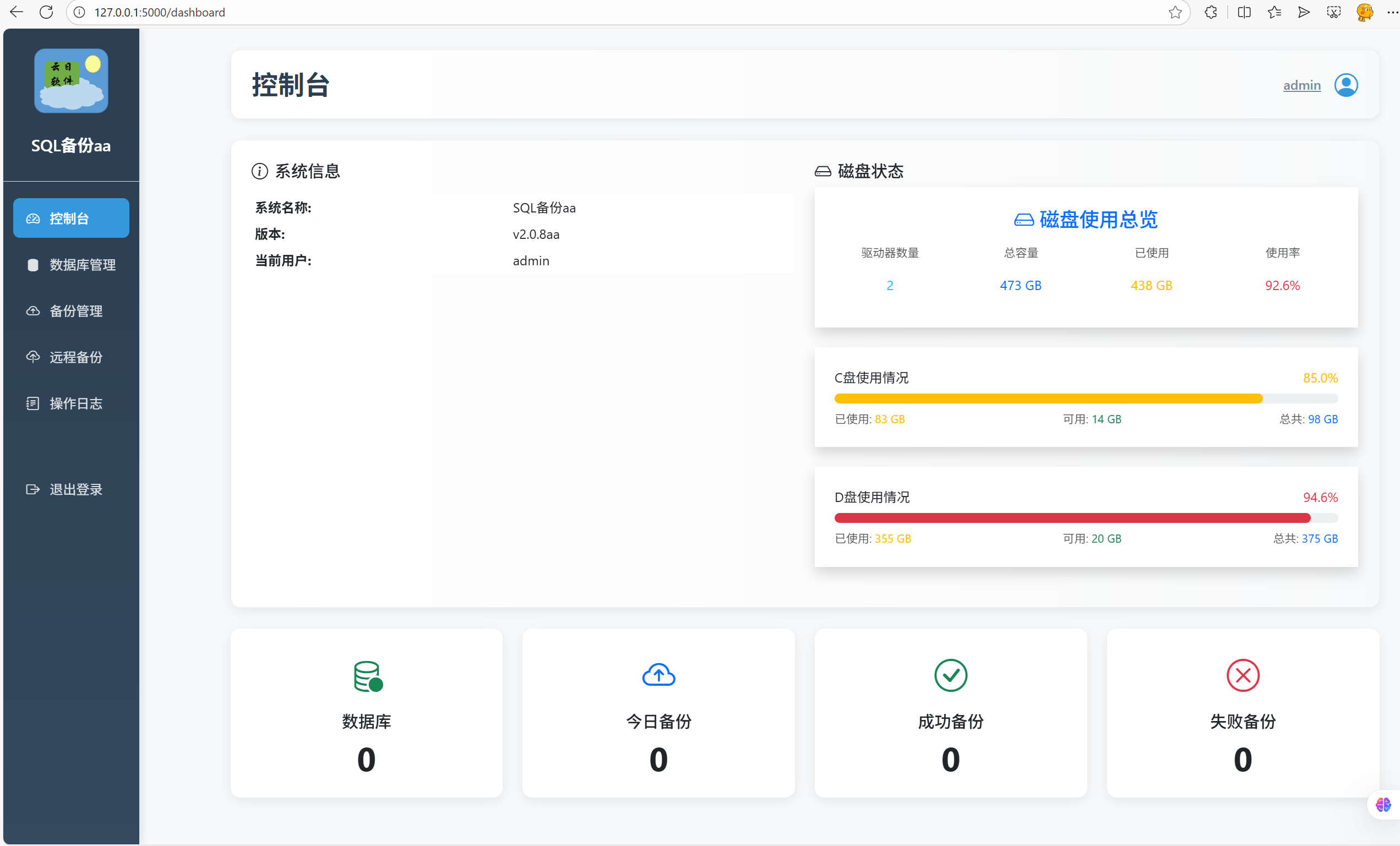Click the 失败备份 red cross icon
The height and width of the screenshot is (846, 1400).
(1243, 675)
